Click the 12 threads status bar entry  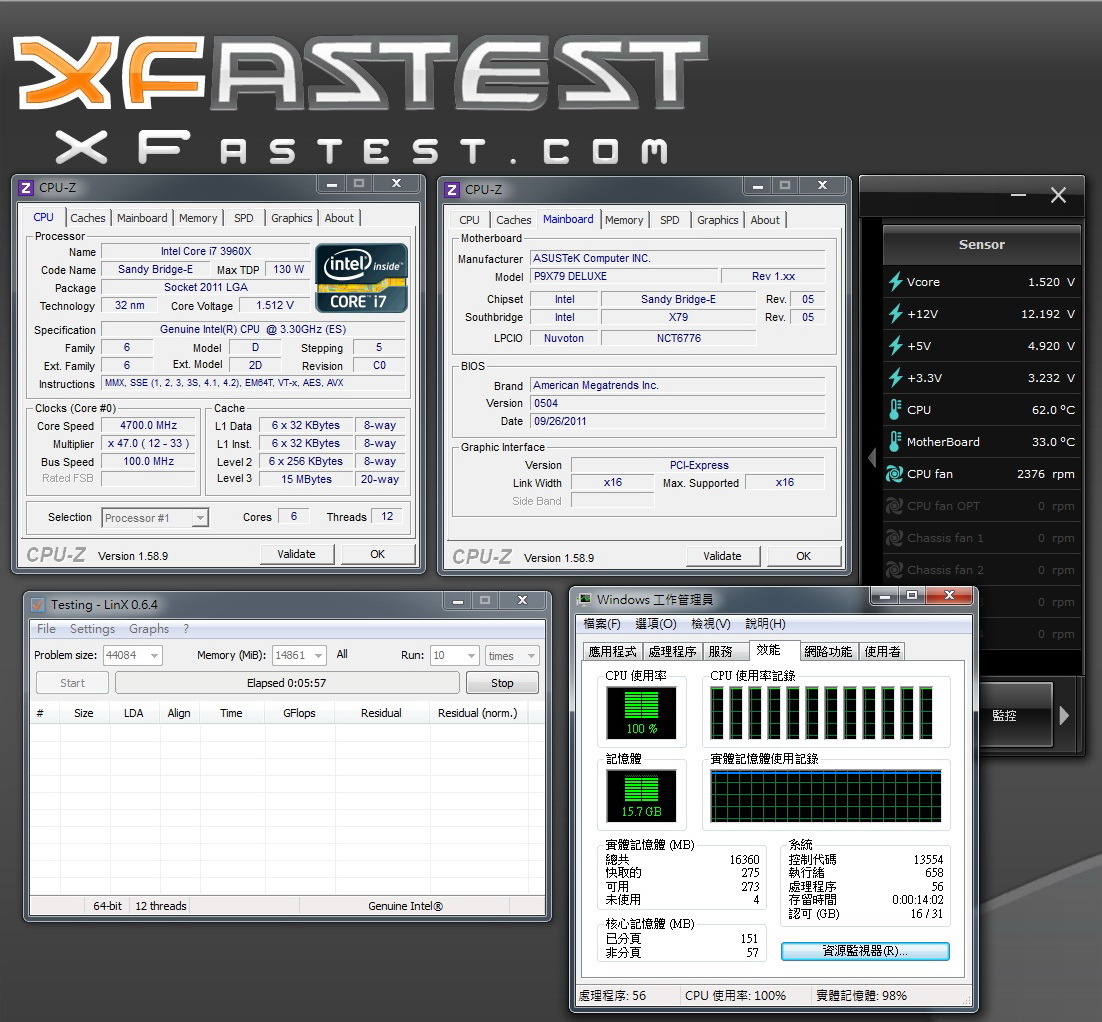161,906
